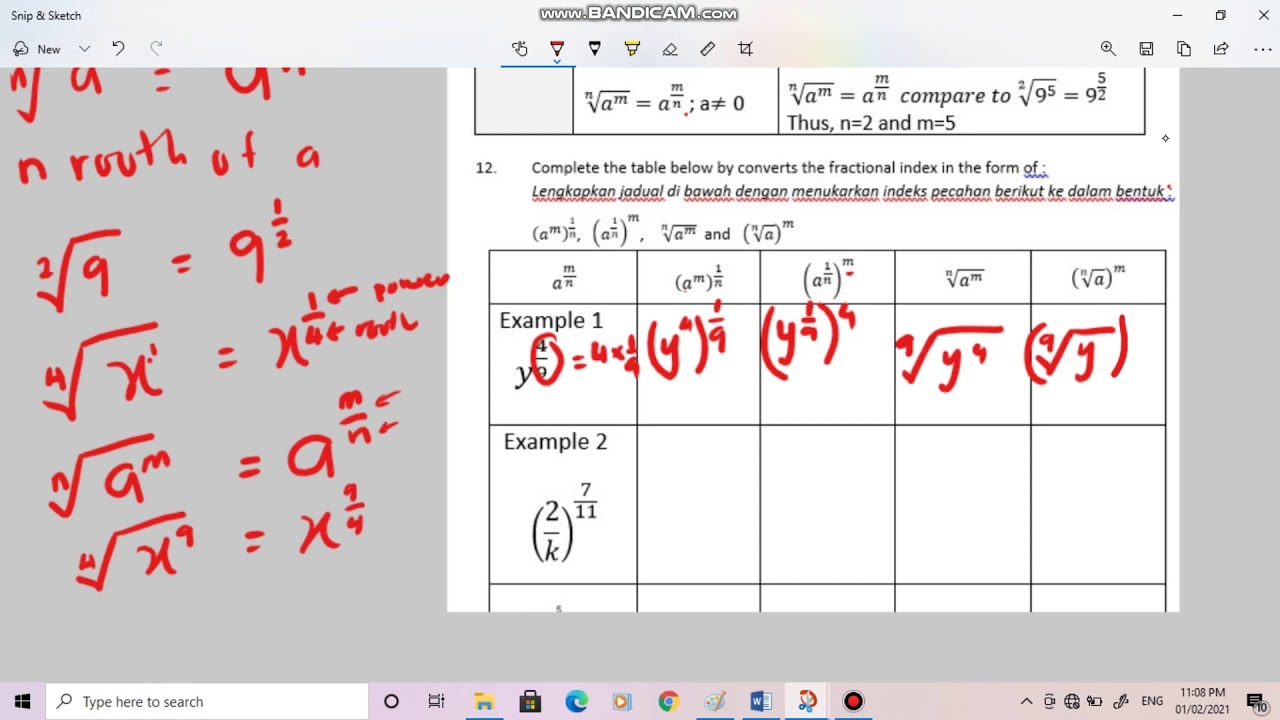Switch the ENG input language
The height and width of the screenshot is (720, 1280).
click(1152, 701)
